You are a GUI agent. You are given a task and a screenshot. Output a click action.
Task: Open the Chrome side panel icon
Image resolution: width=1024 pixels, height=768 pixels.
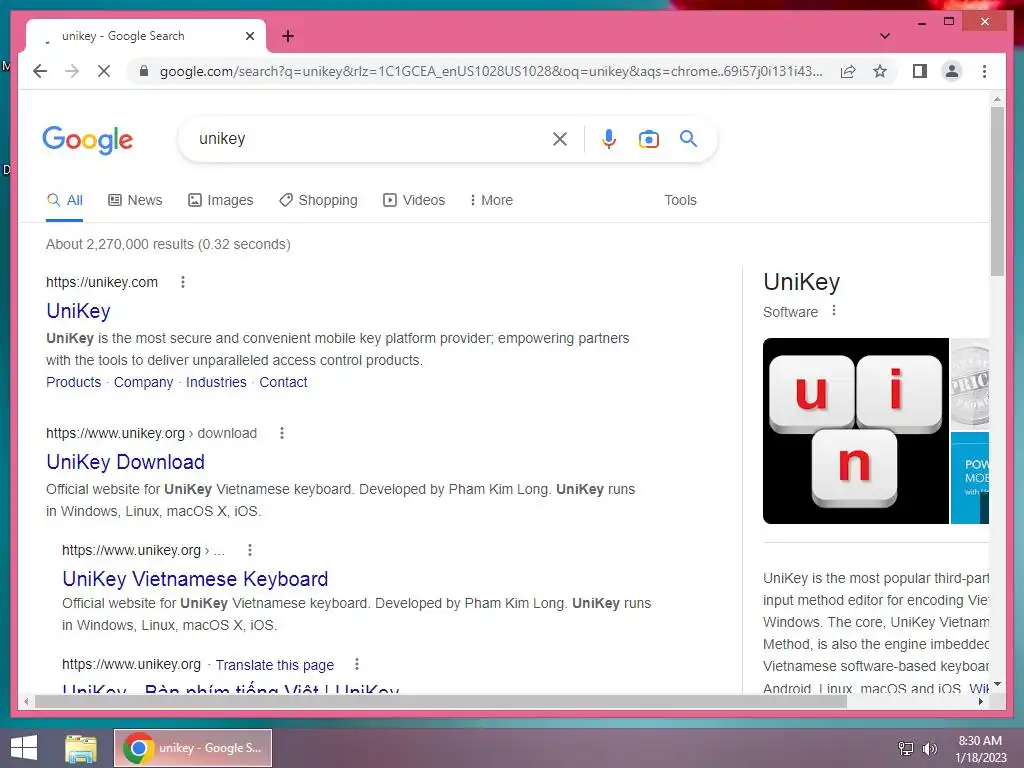click(920, 71)
